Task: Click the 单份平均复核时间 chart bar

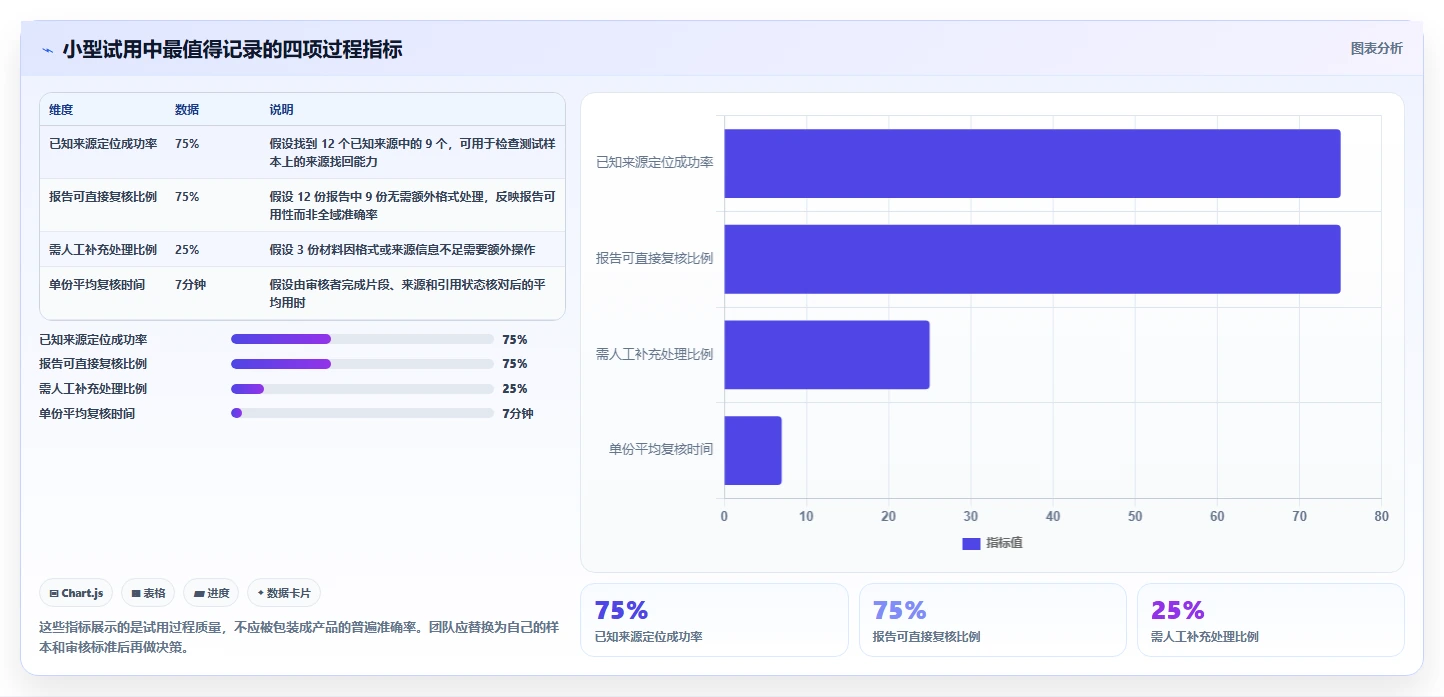Action: click(x=753, y=450)
